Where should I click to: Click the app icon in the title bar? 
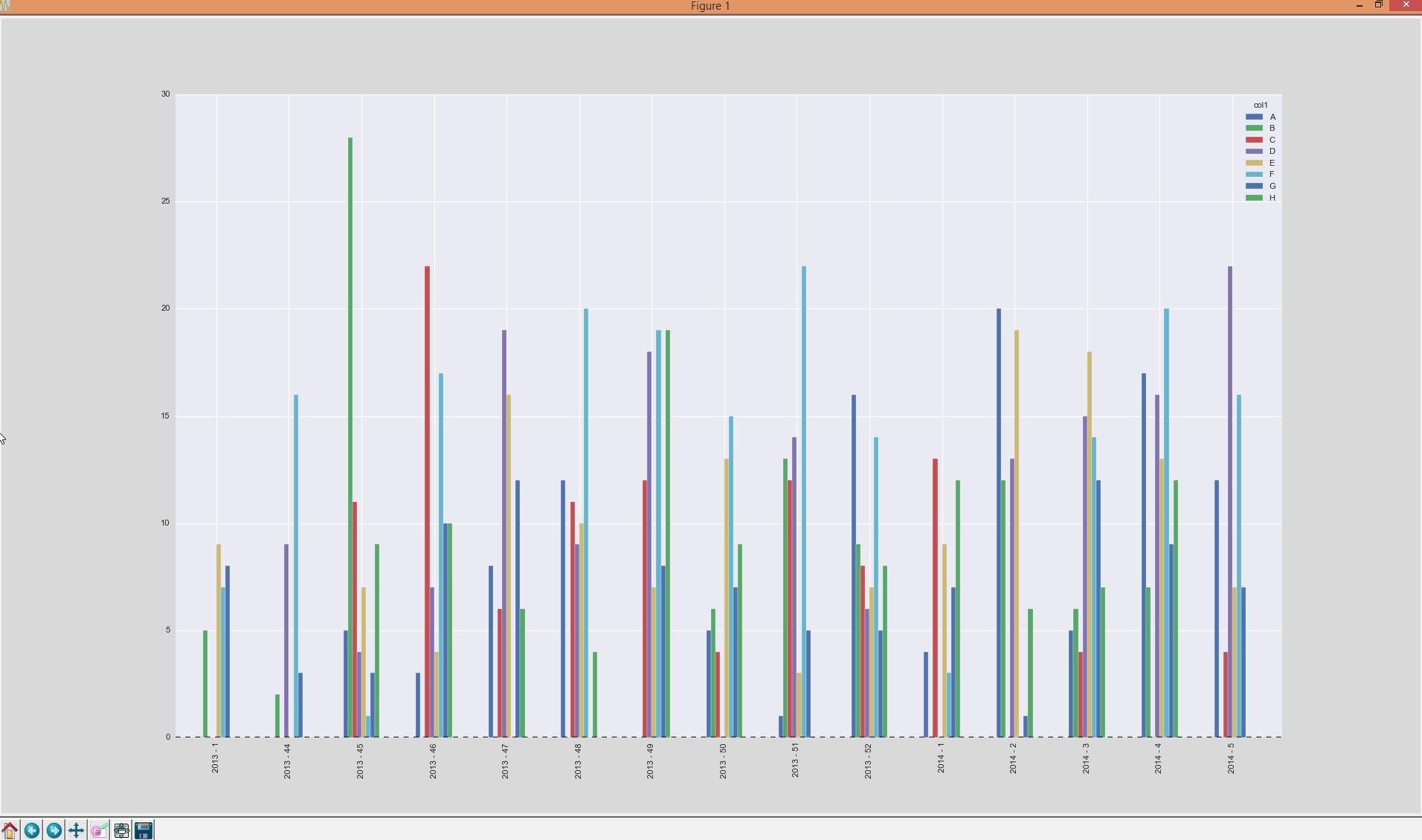(5, 5)
